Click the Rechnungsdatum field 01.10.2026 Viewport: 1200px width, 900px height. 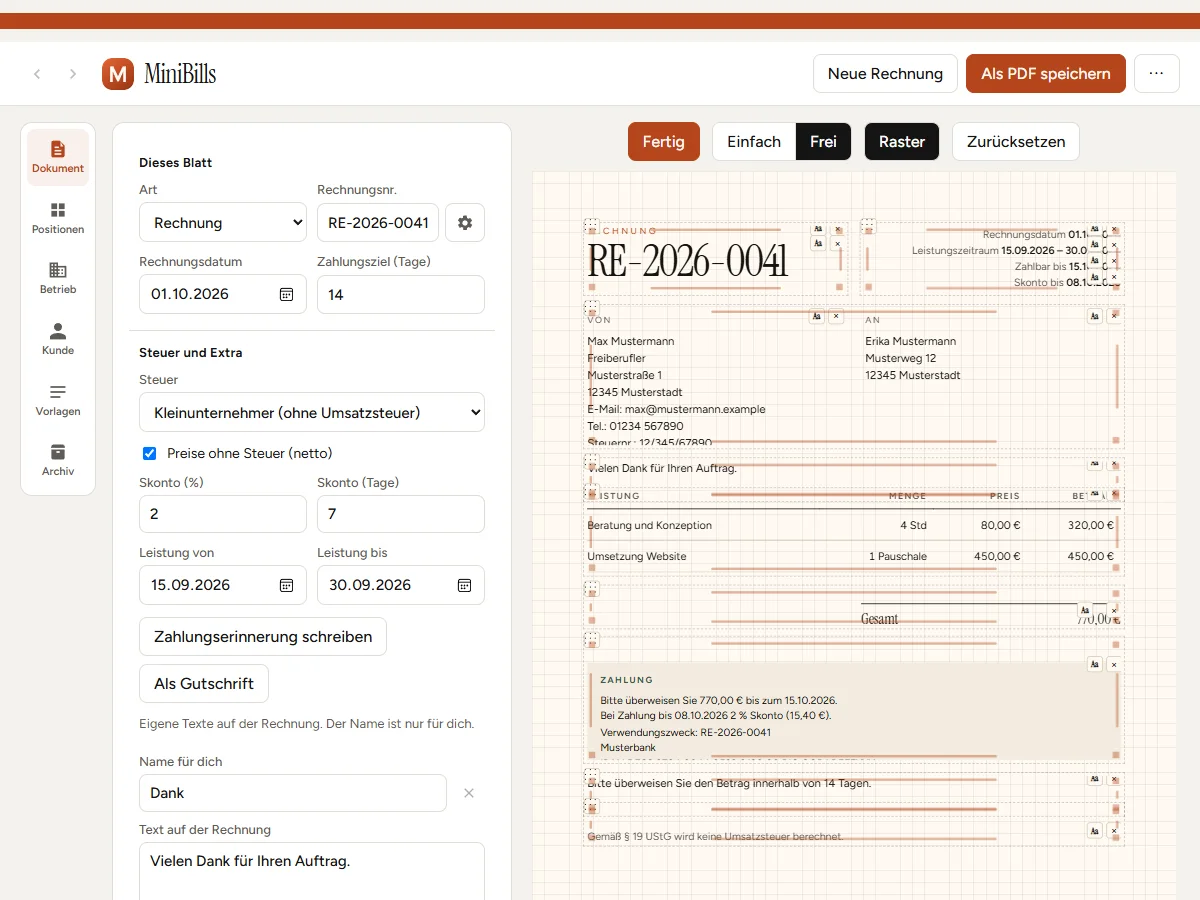tap(223, 295)
